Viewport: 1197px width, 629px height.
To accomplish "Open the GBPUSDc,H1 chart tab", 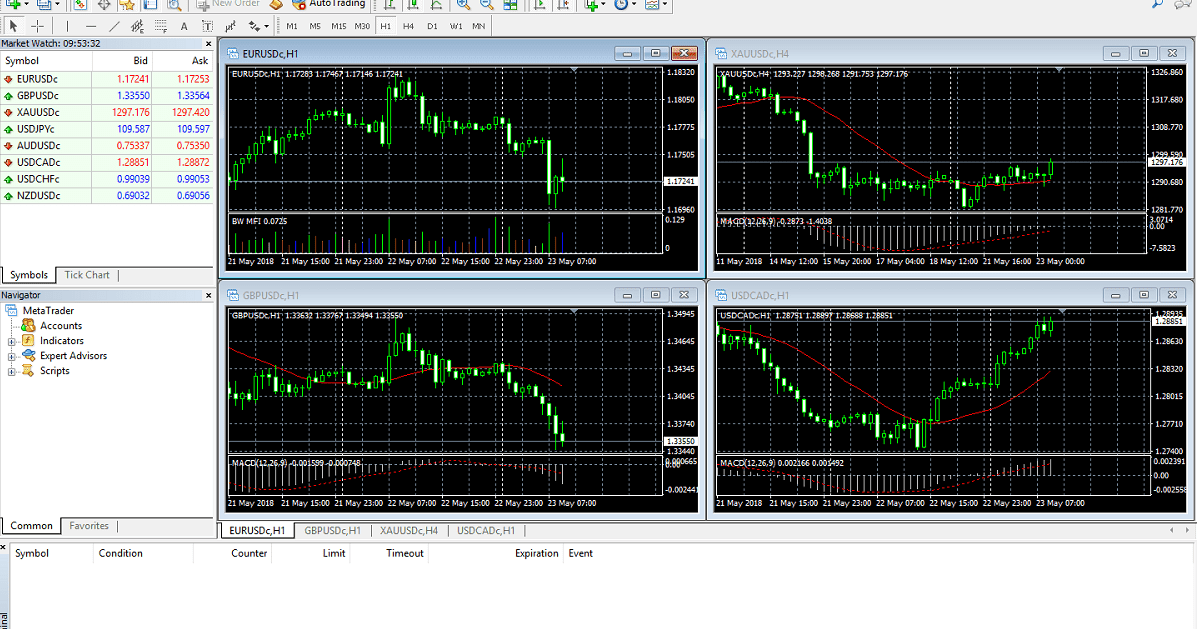I will click(x=332, y=531).
